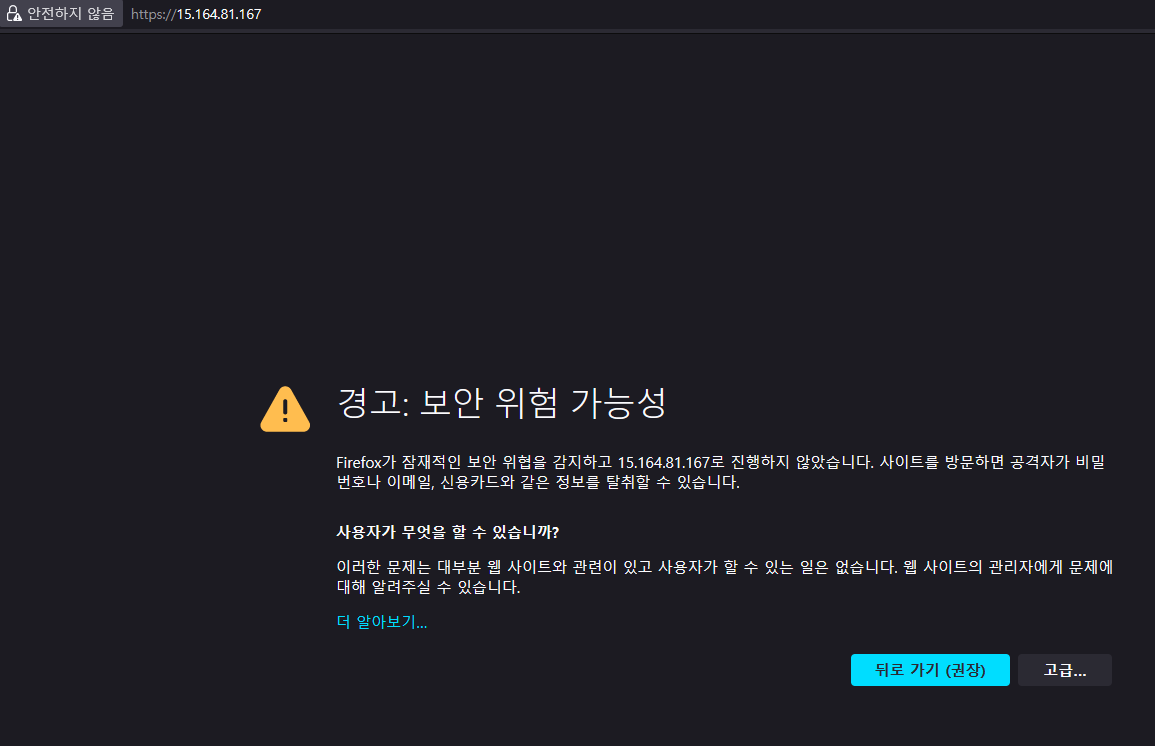Viewport: 1155px width, 746px height.
Task: Open the '고급...' advanced options button
Action: pos(1064,669)
